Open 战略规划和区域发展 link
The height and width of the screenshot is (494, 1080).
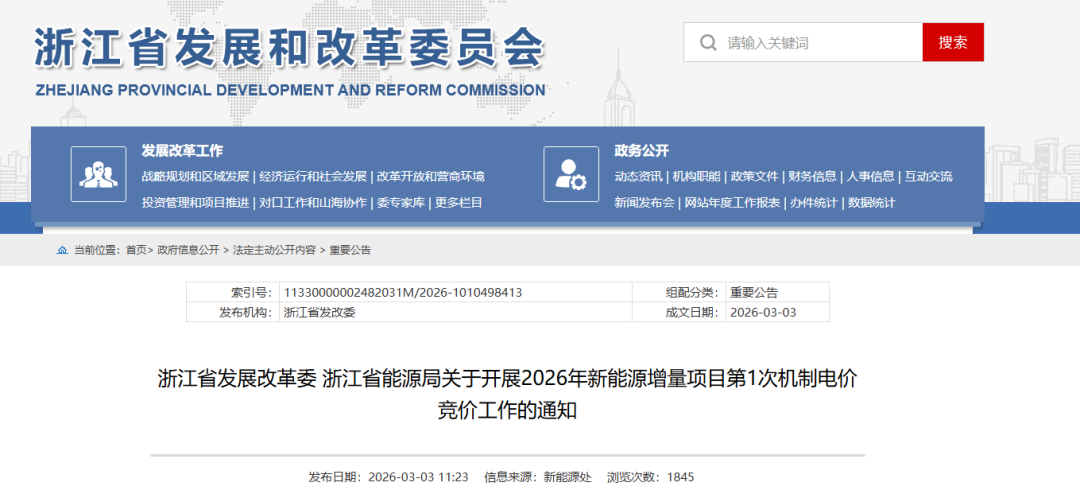tap(195, 176)
